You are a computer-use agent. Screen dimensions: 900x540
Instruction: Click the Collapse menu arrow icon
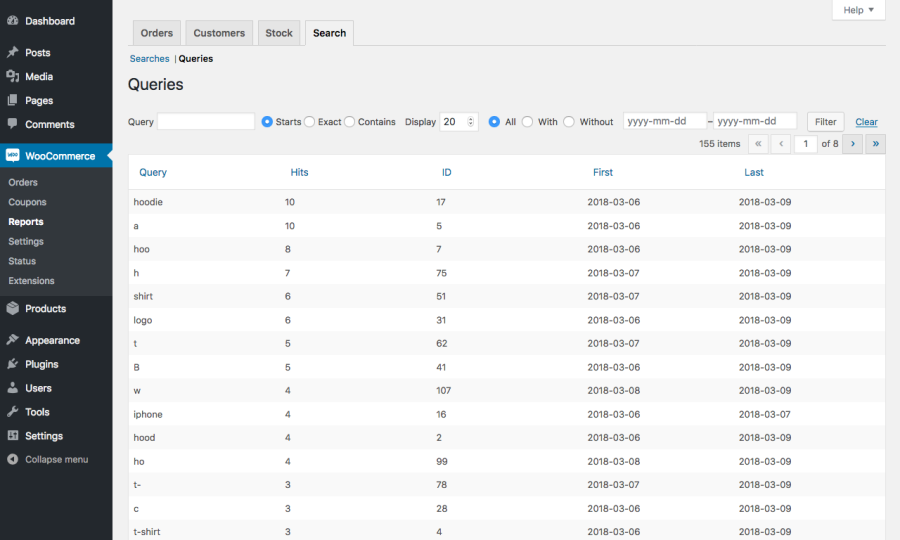12,460
